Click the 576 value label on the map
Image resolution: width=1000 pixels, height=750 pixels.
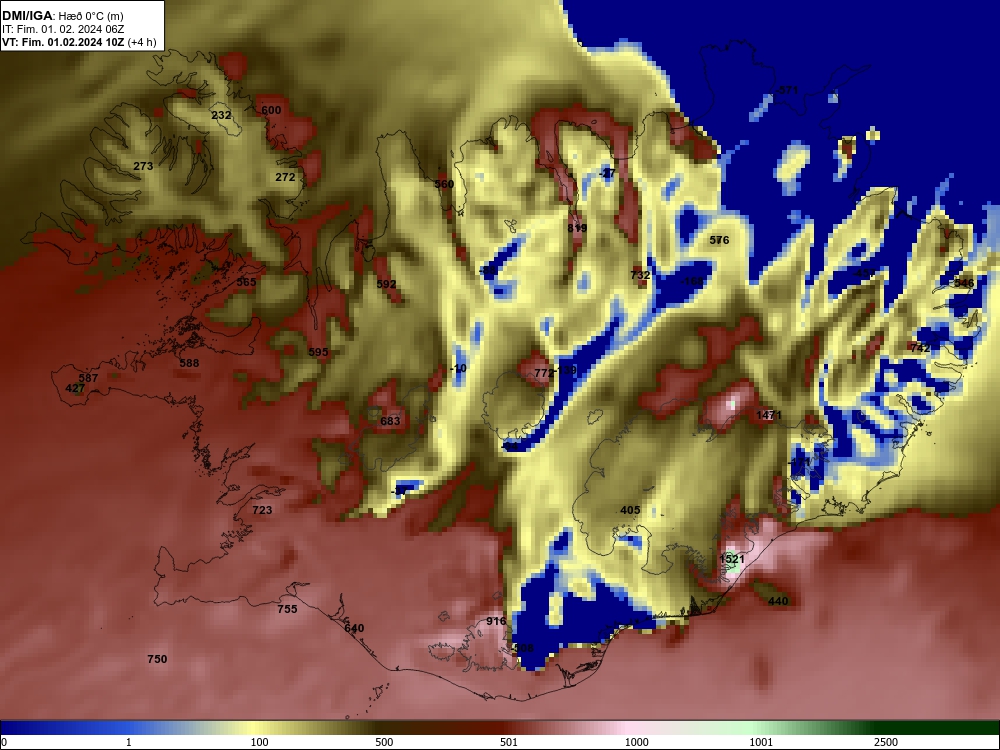point(719,240)
